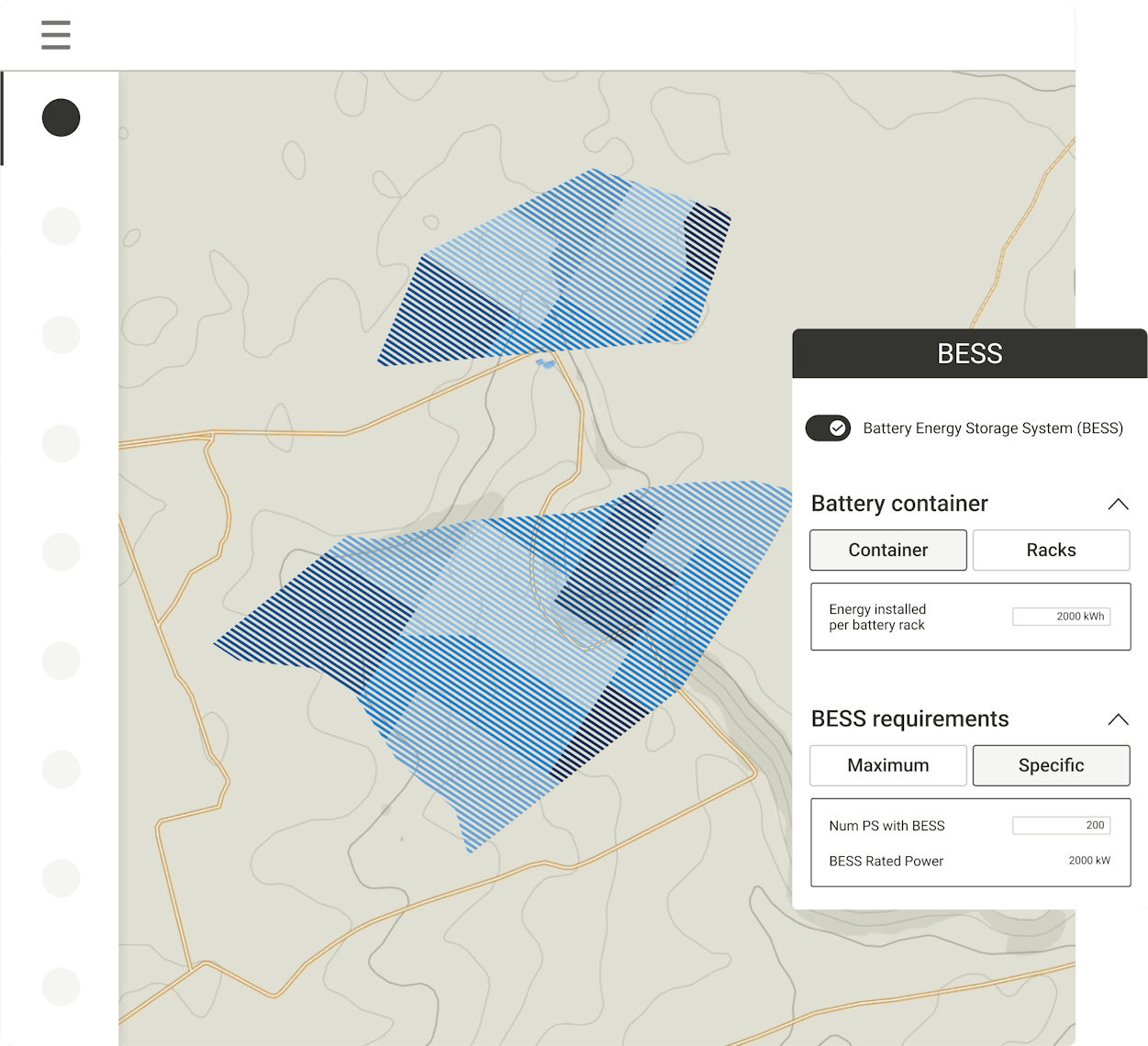This screenshot has width=1148, height=1046.
Task: Click the third sidebar circle icon
Action: tap(61, 335)
